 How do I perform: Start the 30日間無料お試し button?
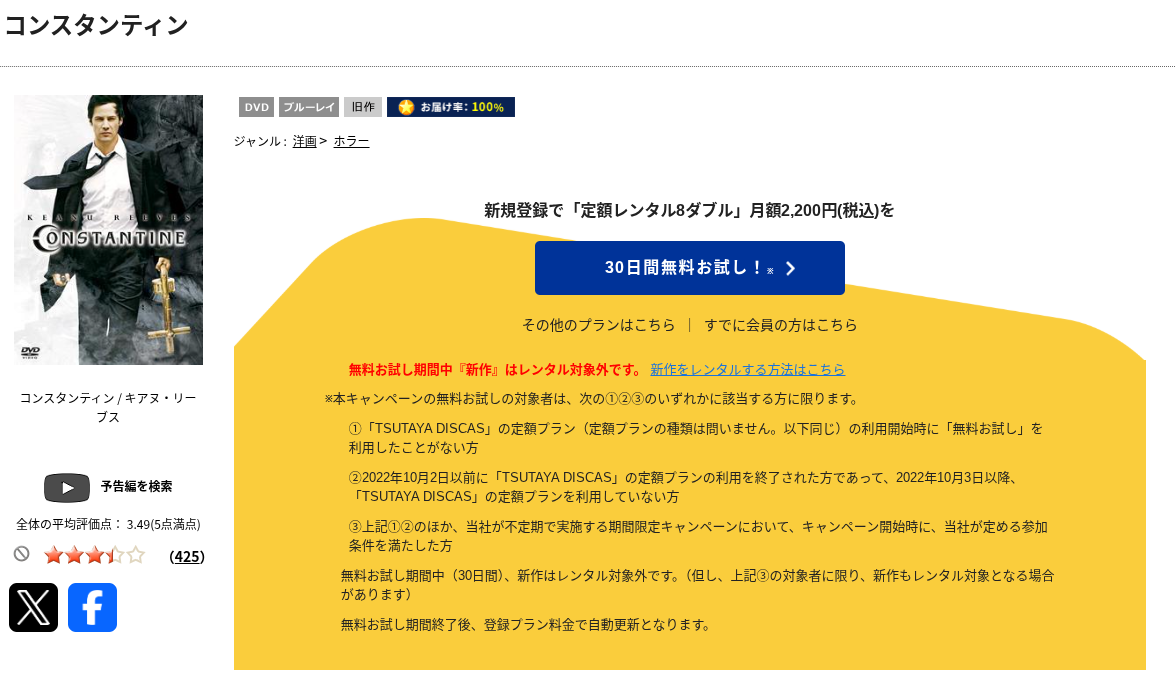(690, 268)
